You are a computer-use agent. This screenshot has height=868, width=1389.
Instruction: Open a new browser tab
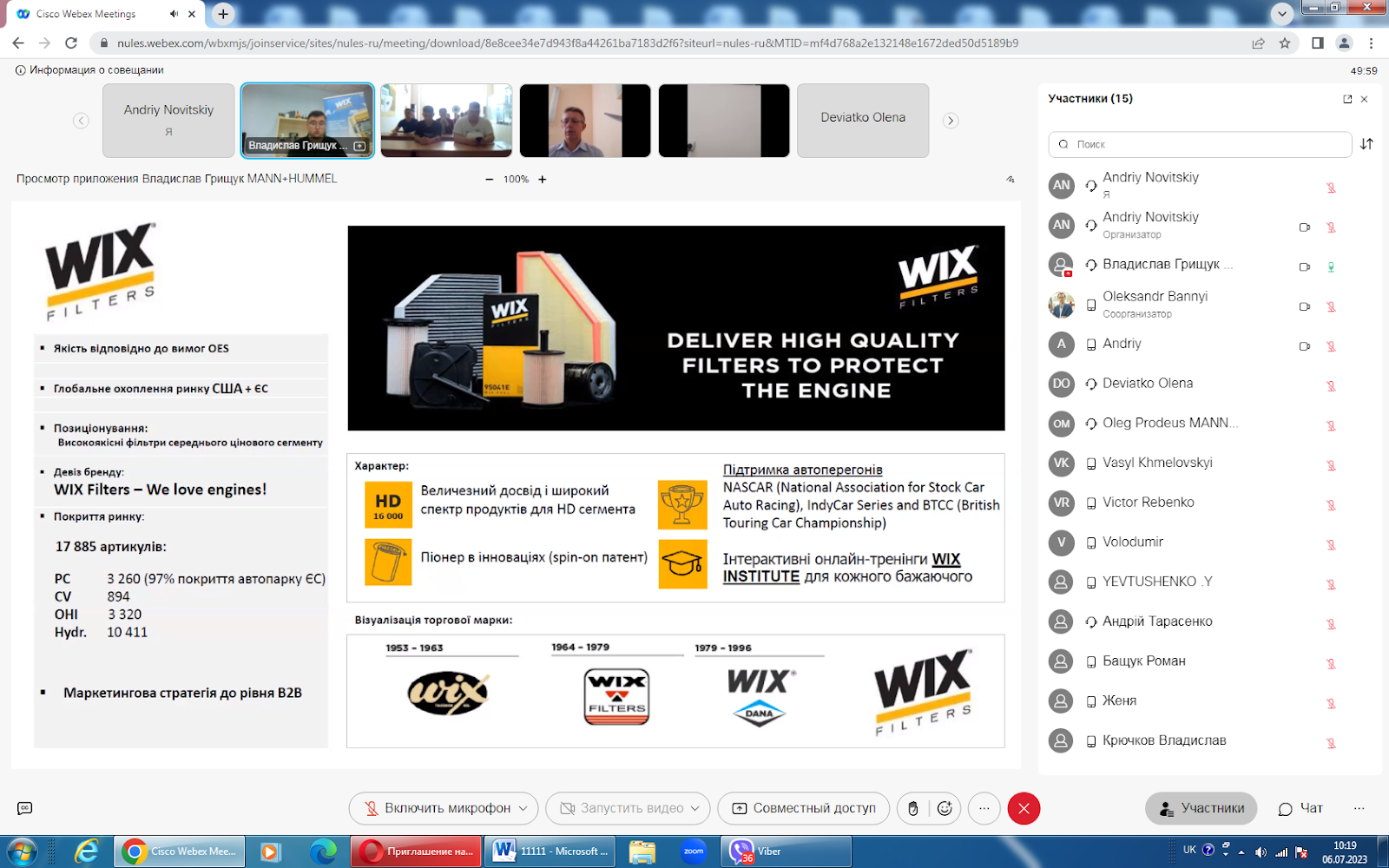[223, 14]
